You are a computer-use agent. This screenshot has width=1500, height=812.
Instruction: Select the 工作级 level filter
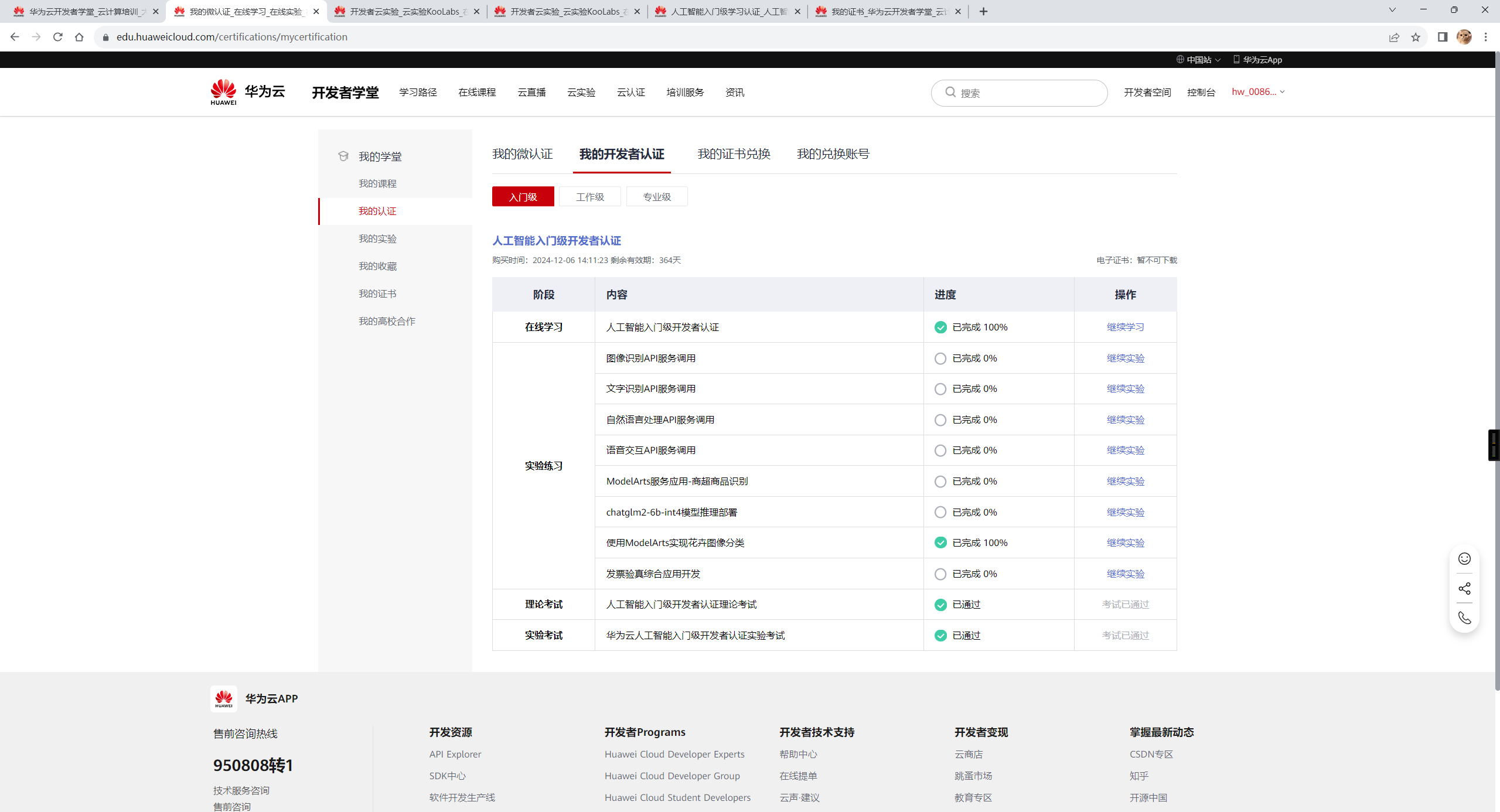pos(589,197)
